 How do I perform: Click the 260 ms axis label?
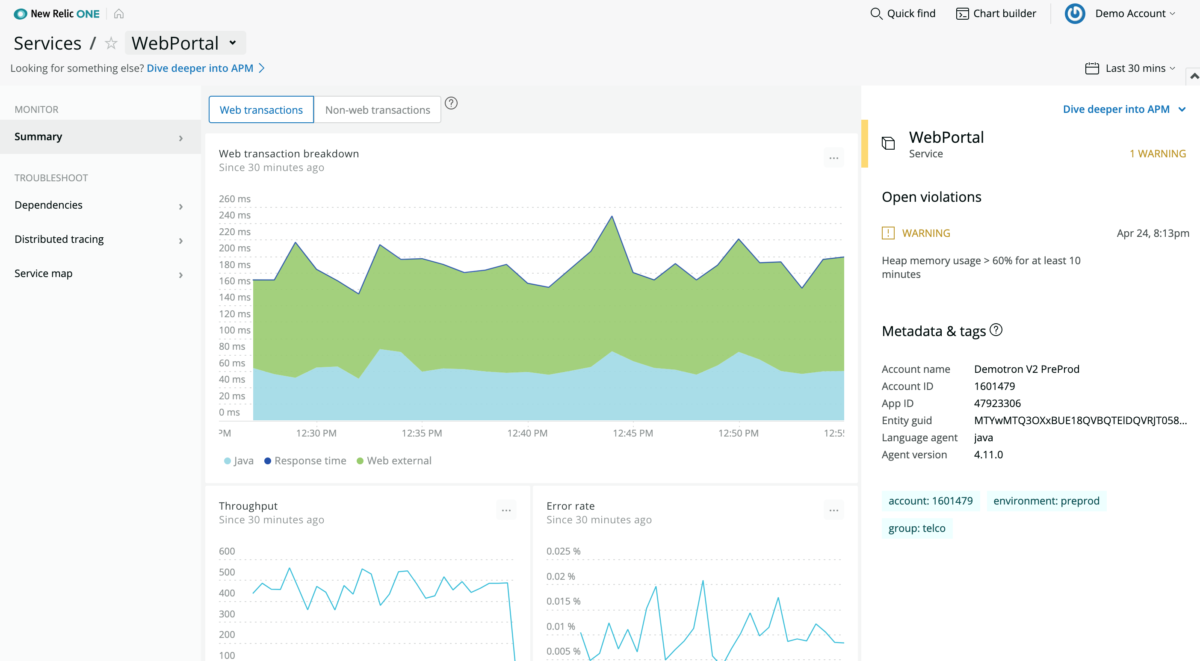[x=235, y=199]
